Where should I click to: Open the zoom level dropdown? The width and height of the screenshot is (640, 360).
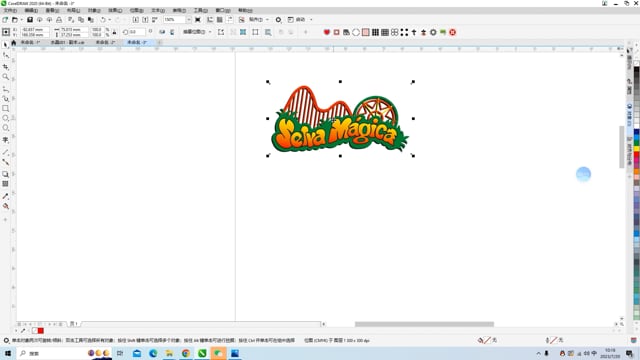(189, 20)
